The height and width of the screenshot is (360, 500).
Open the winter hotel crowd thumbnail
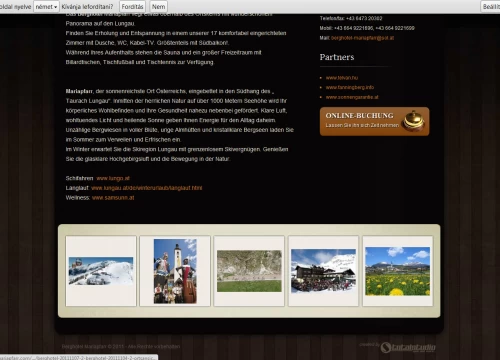coord(323,271)
